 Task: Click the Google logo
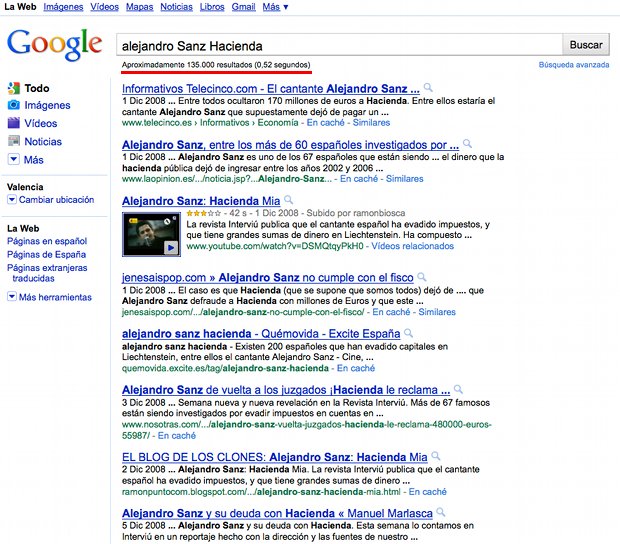tap(55, 44)
